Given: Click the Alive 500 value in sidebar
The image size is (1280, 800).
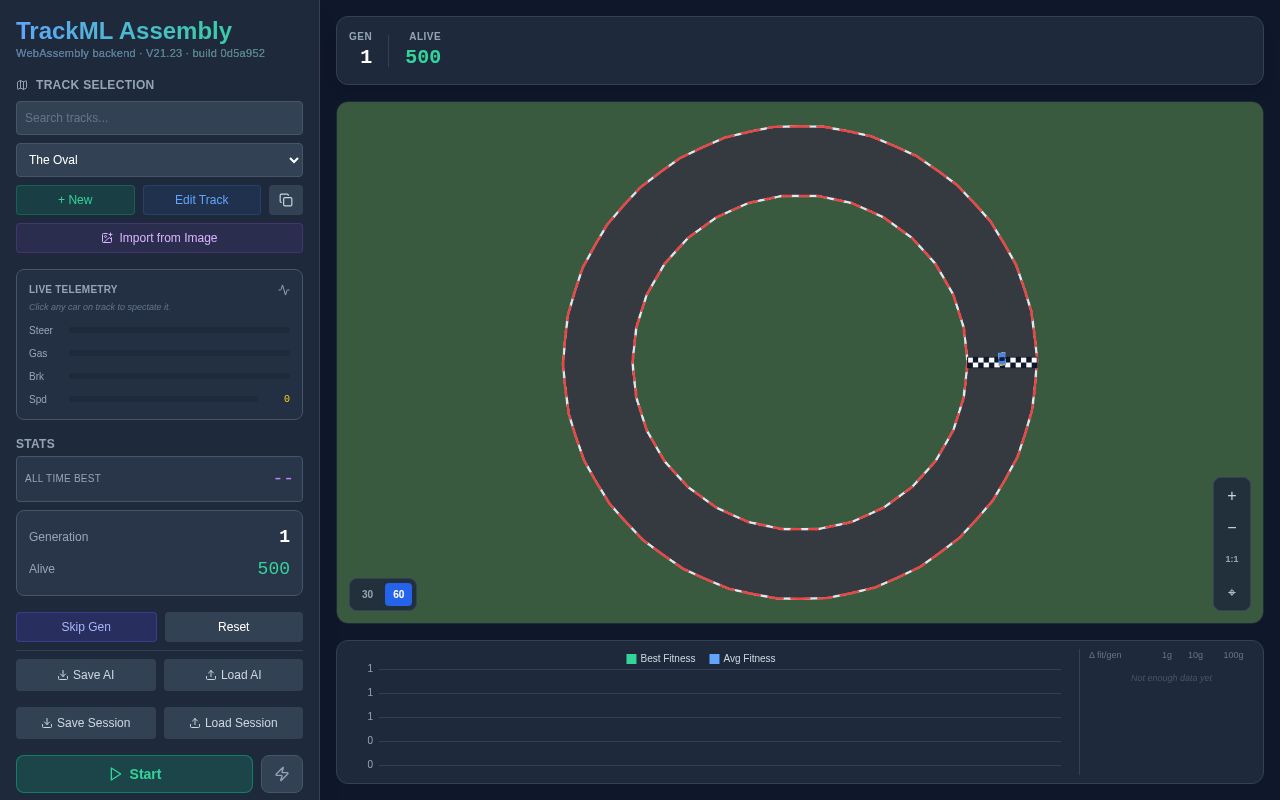Looking at the screenshot, I should coord(274,569).
